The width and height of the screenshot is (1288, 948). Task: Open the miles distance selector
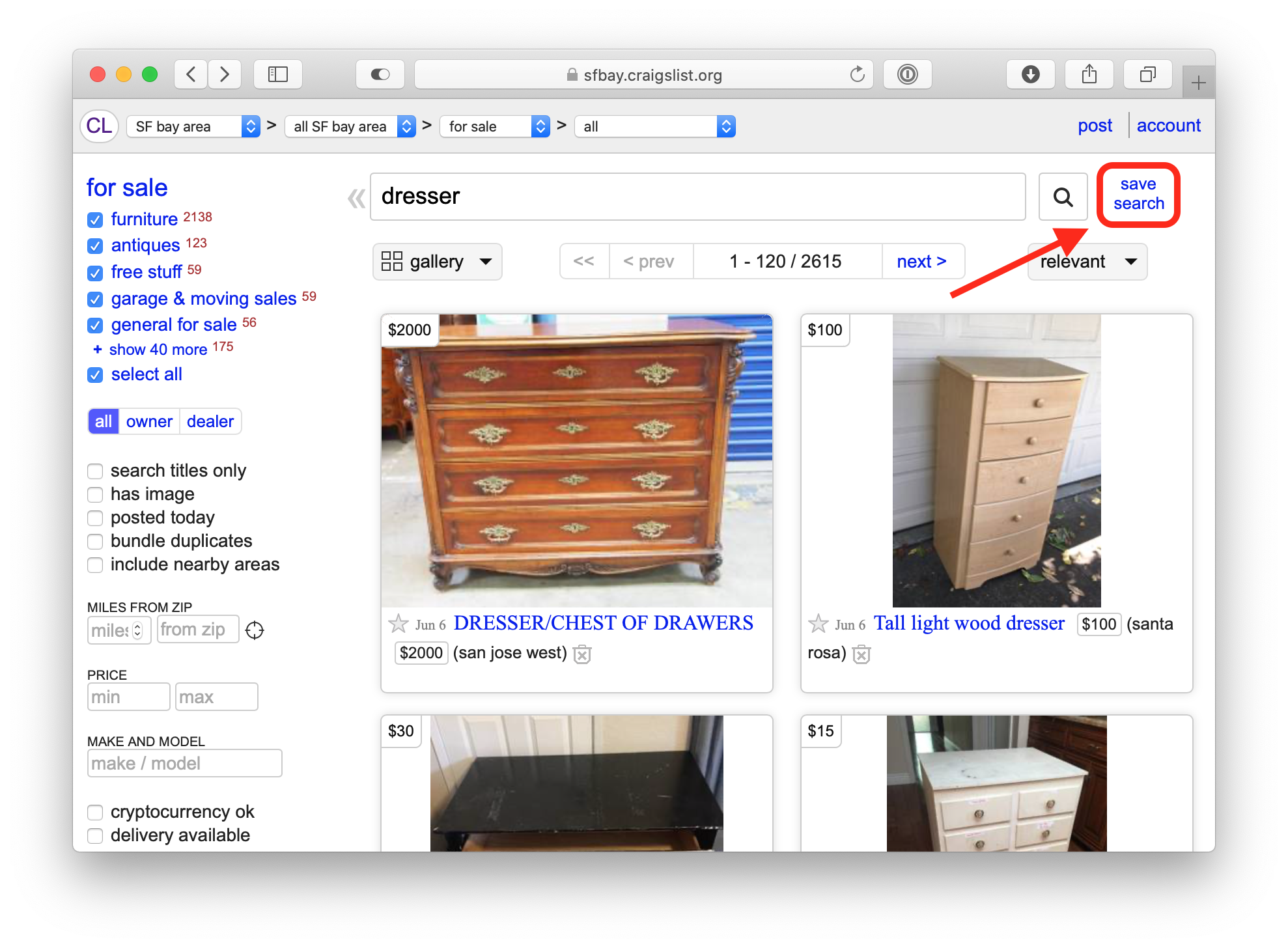click(x=119, y=630)
